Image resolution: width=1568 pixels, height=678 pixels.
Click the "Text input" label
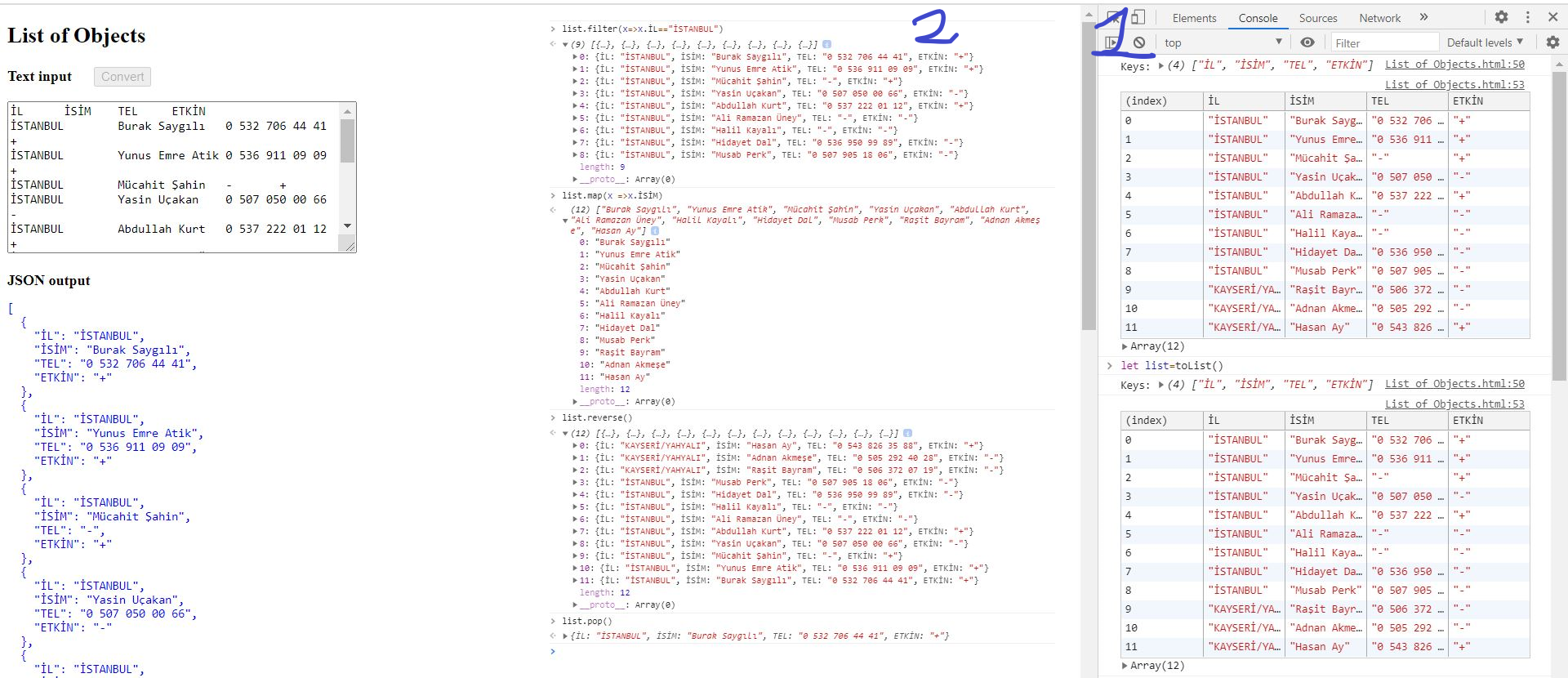[x=40, y=77]
